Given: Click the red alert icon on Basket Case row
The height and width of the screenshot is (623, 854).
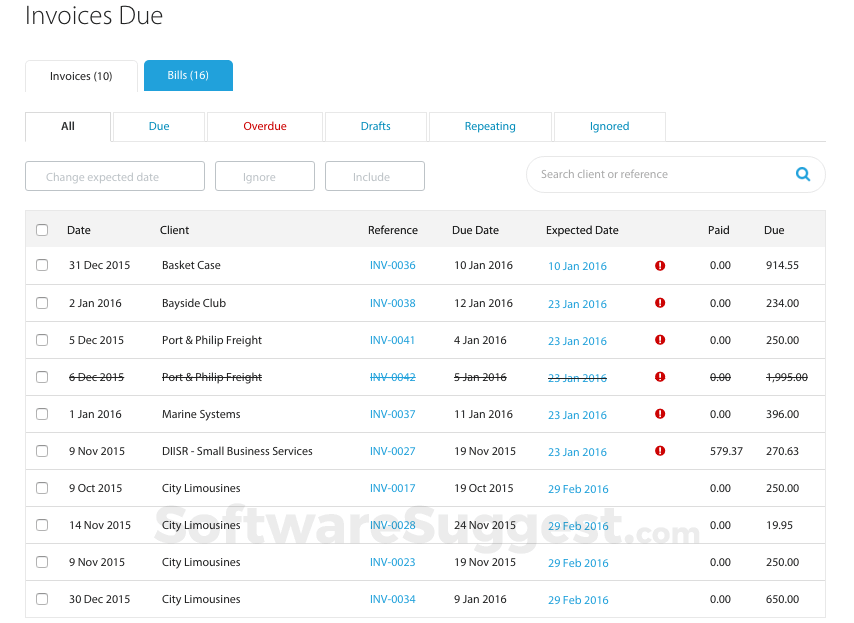Looking at the screenshot, I should click(660, 265).
